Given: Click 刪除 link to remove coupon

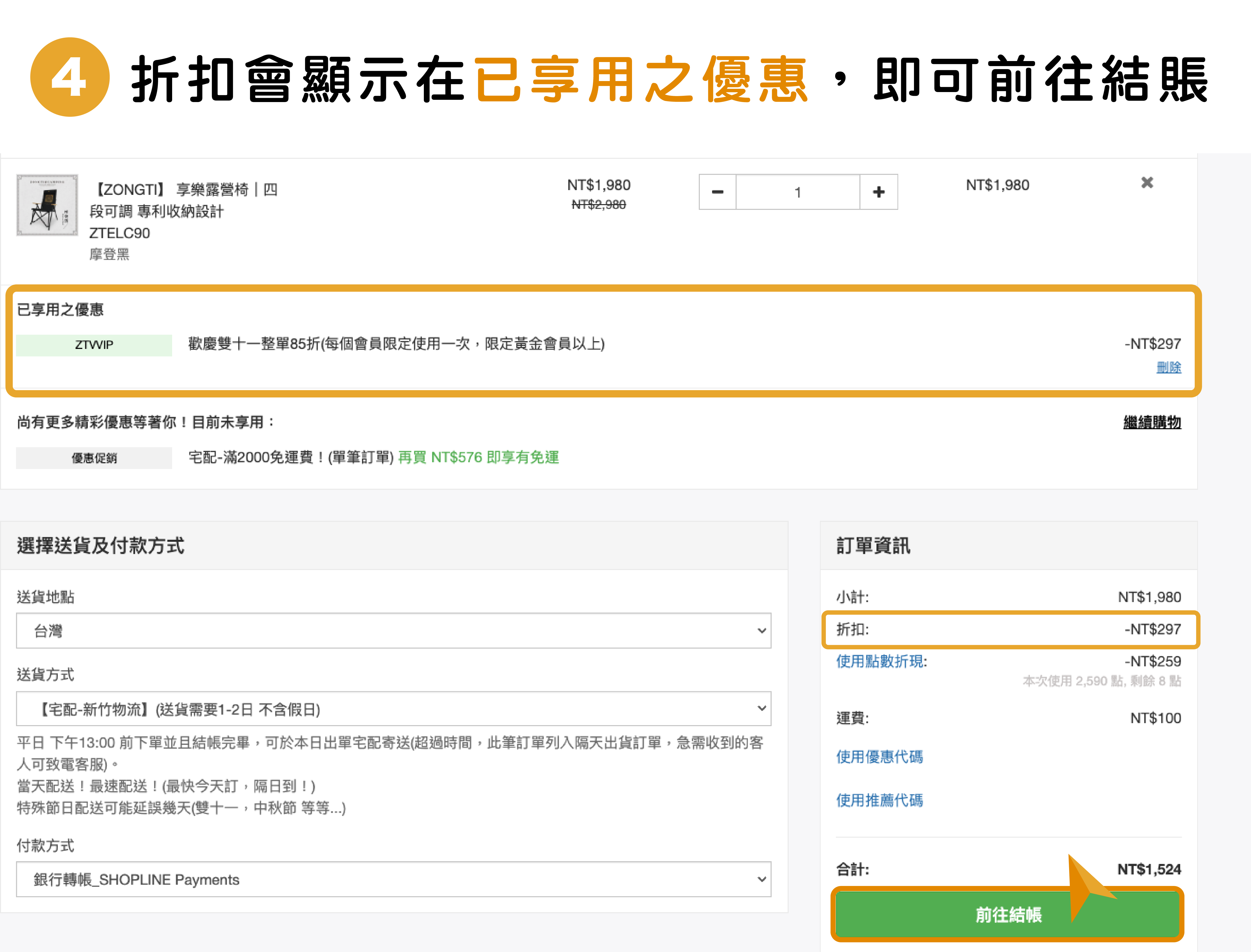Looking at the screenshot, I should [x=1168, y=367].
